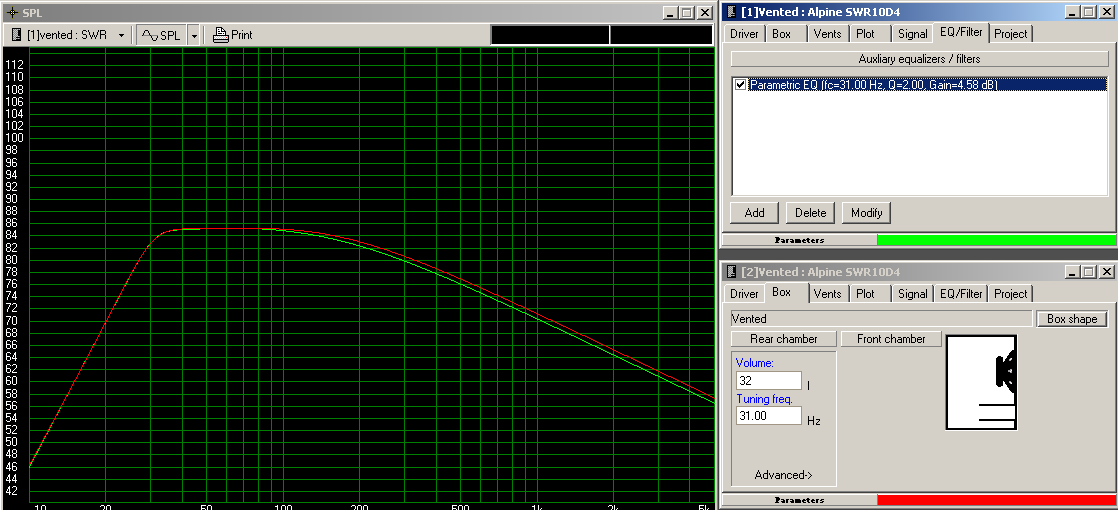Click the Tuning freq. field showing 31.00
The image size is (1118, 510).
pyautogui.click(x=769, y=415)
